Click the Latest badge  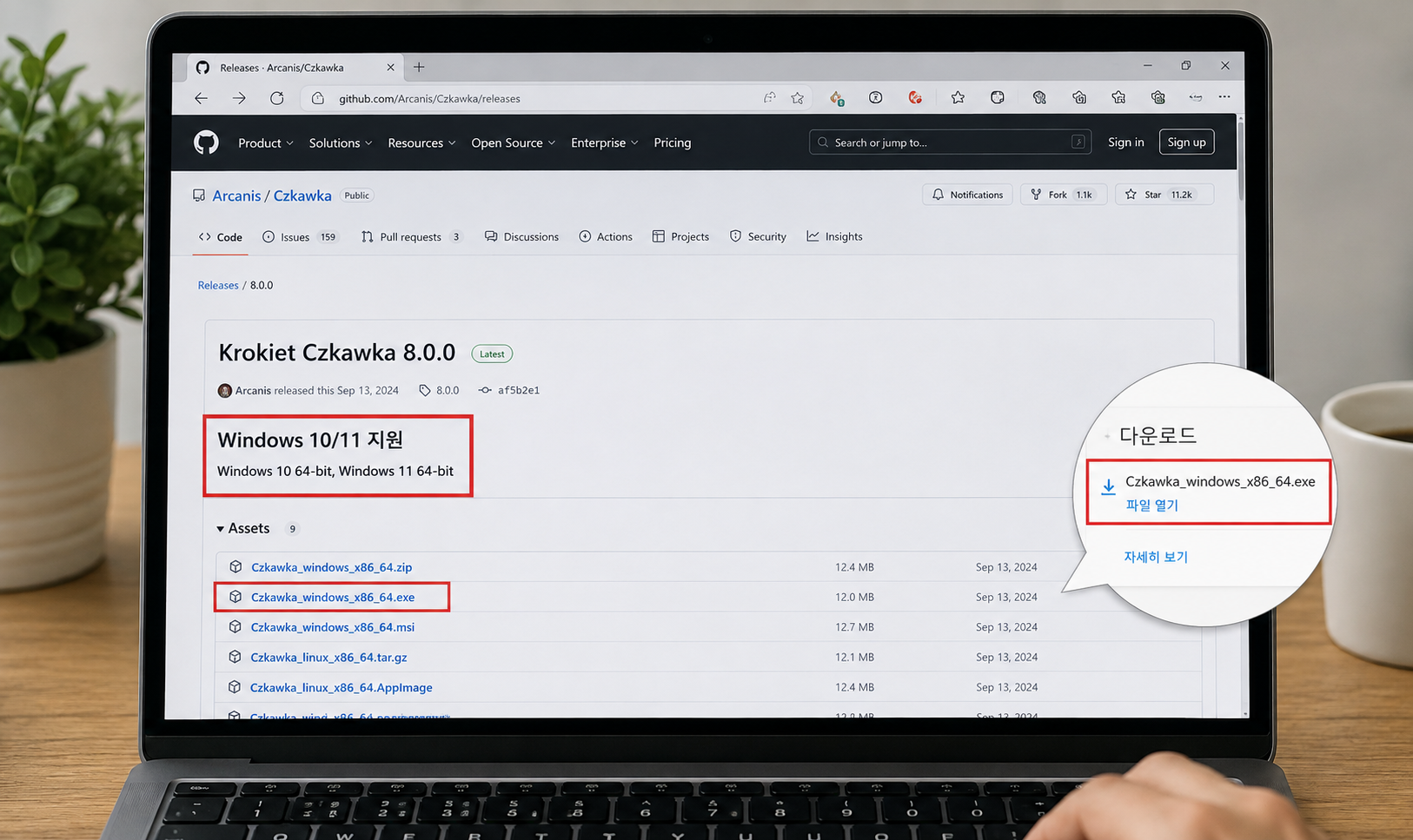tap(492, 354)
